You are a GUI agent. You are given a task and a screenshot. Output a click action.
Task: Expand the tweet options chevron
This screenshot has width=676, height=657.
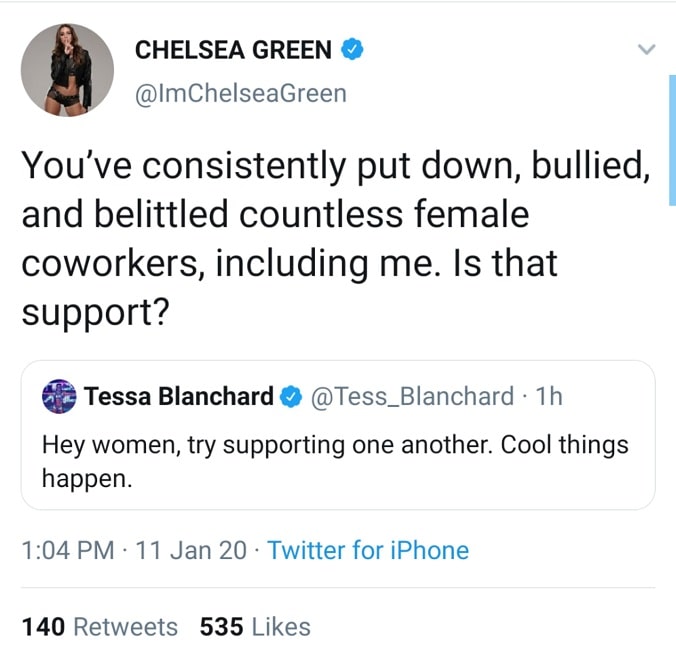point(646,49)
